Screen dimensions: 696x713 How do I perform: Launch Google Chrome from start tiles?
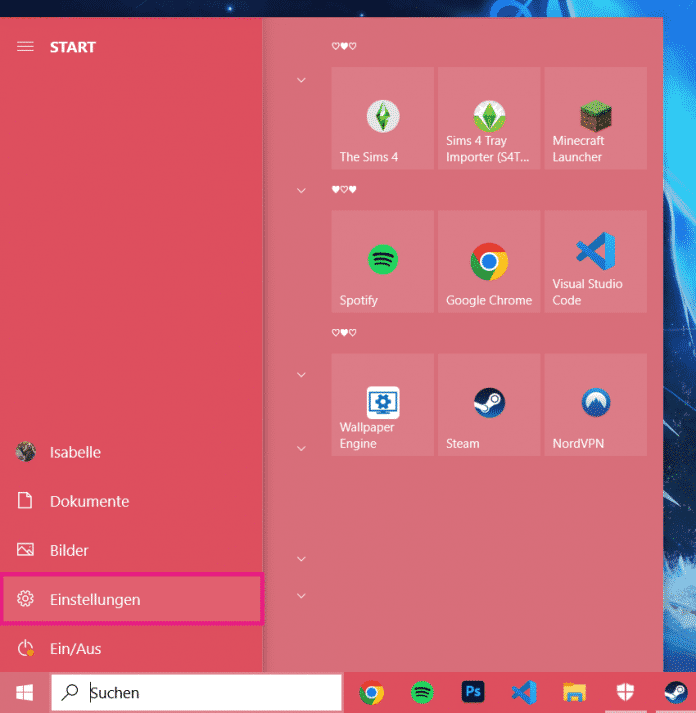pyautogui.click(x=489, y=262)
